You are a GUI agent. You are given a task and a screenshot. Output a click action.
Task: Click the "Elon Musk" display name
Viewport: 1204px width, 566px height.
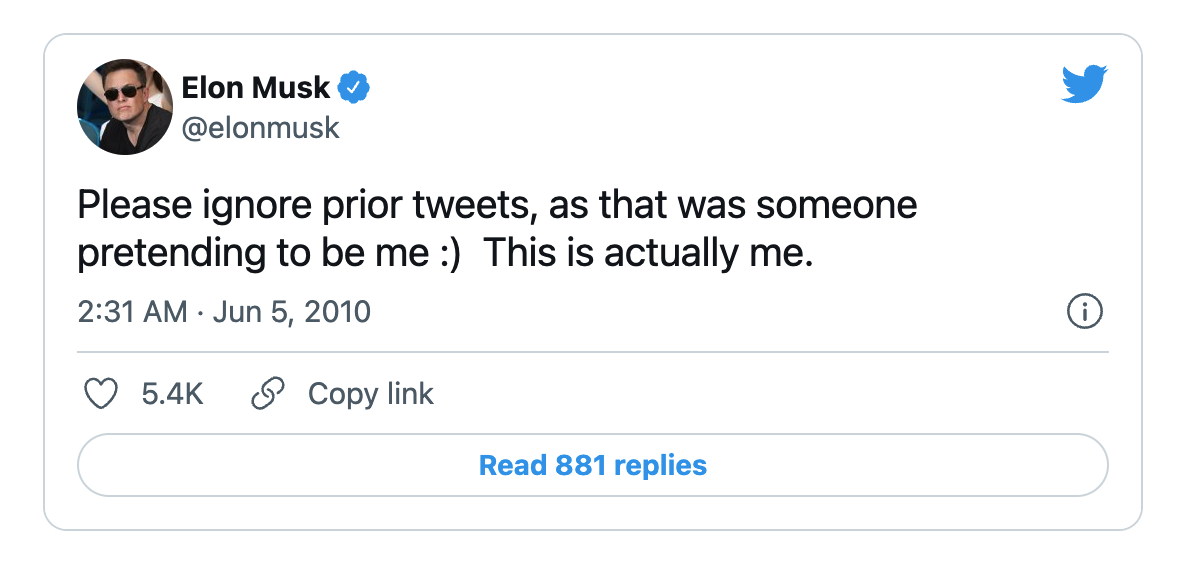pos(255,88)
